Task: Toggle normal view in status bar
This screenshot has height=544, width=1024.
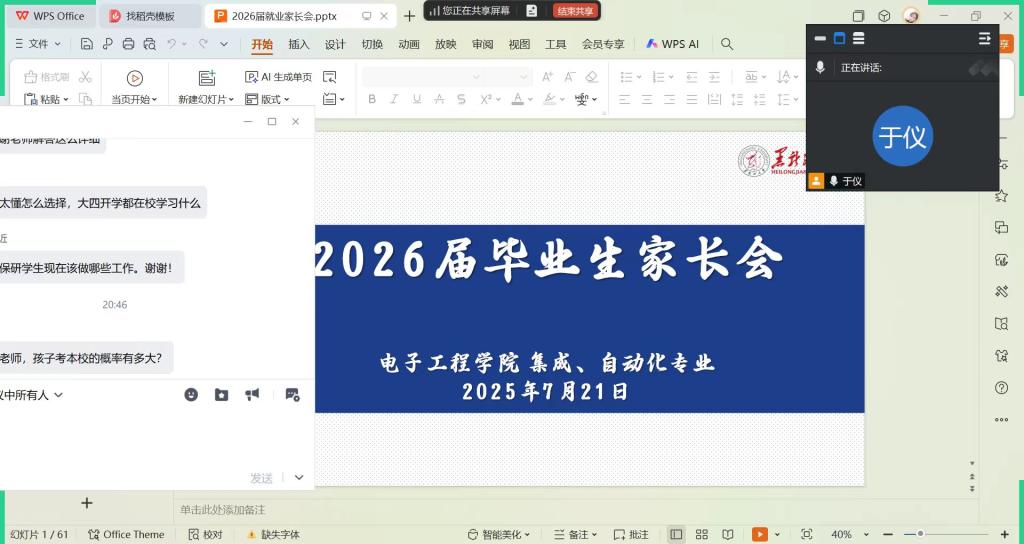Action: coord(677,535)
